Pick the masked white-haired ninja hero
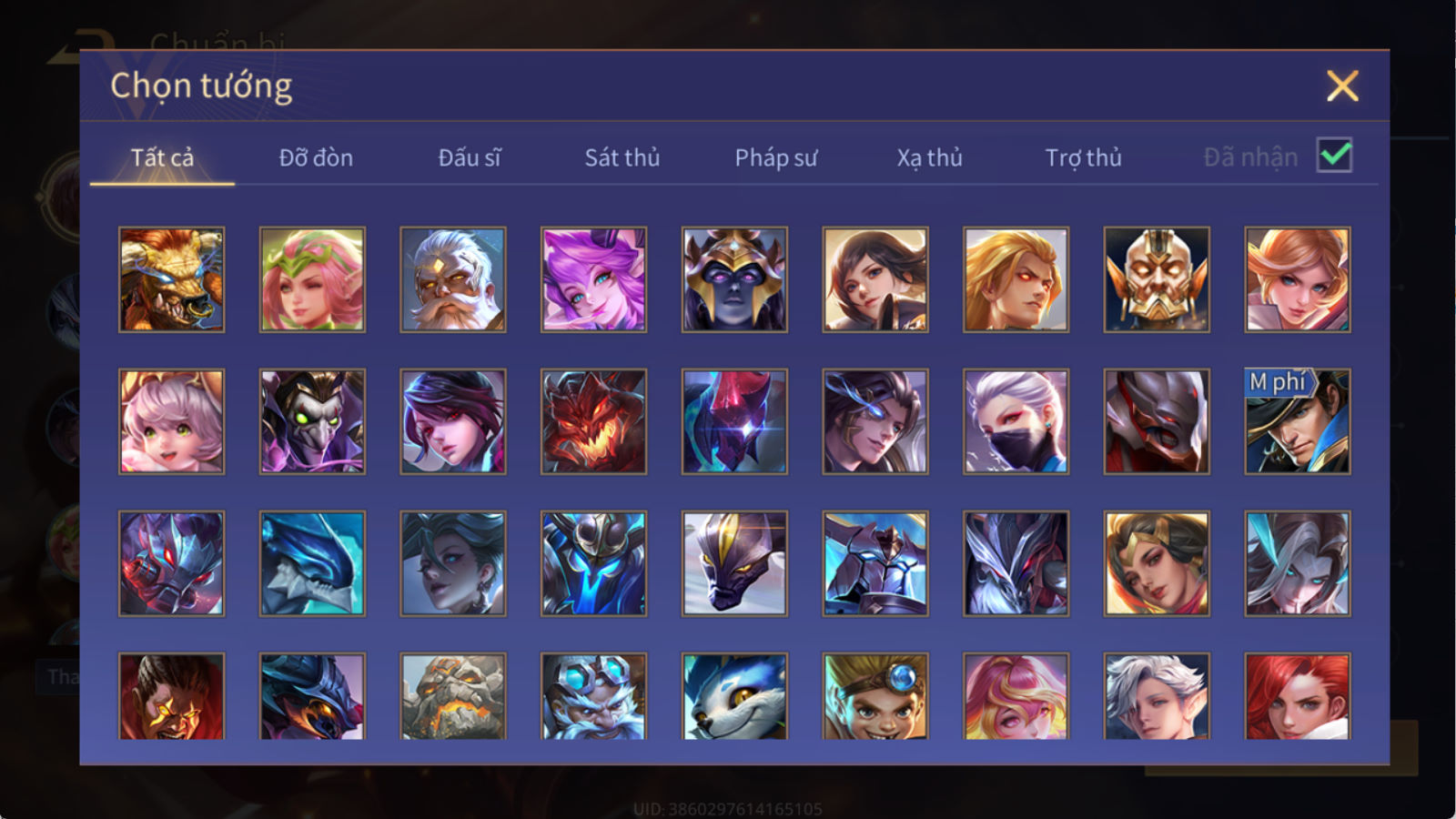The width and height of the screenshot is (1456, 819). tap(1016, 421)
